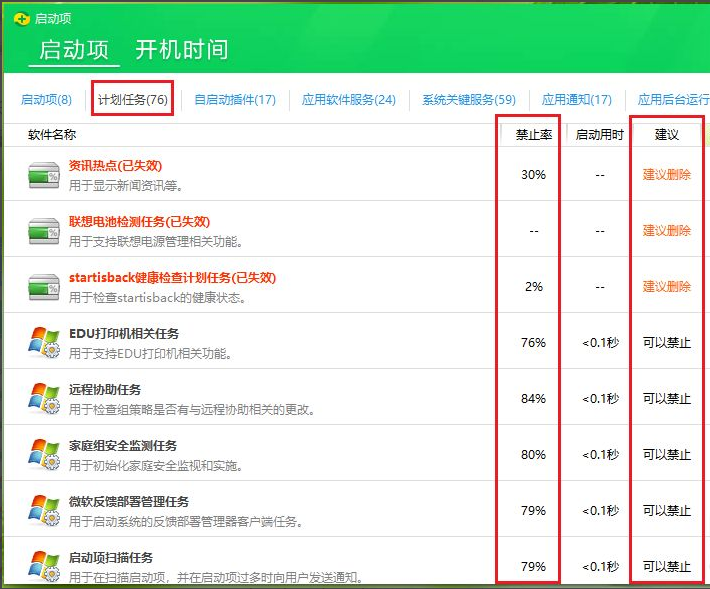The image size is (710, 589).
Task: Click the startisback健康检查计划任务 icon
Action: (44, 287)
